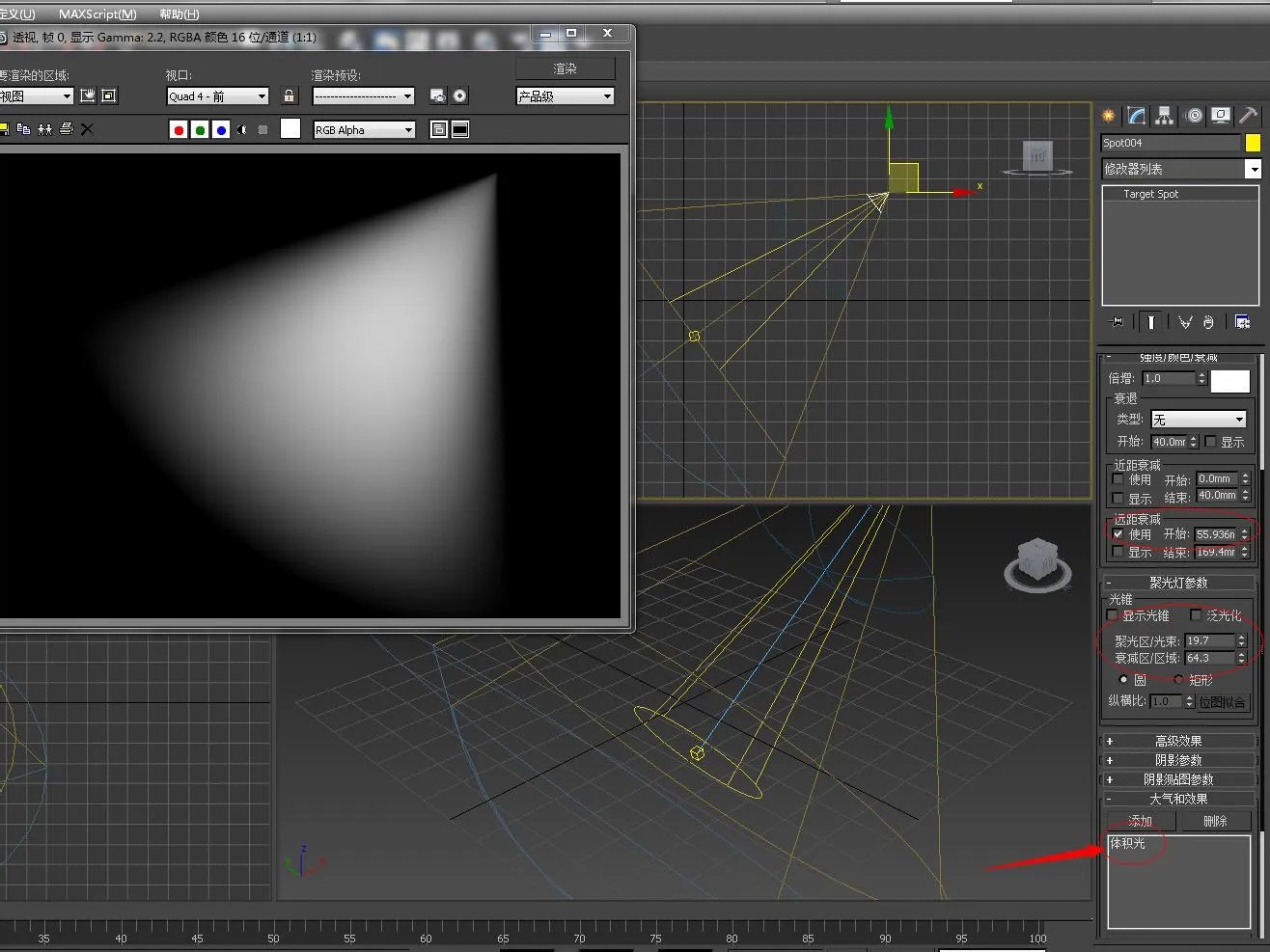This screenshot has height=952, width=1270.
Task: Select 体积光 in the effects list
Action: (x=1129, y=845)
